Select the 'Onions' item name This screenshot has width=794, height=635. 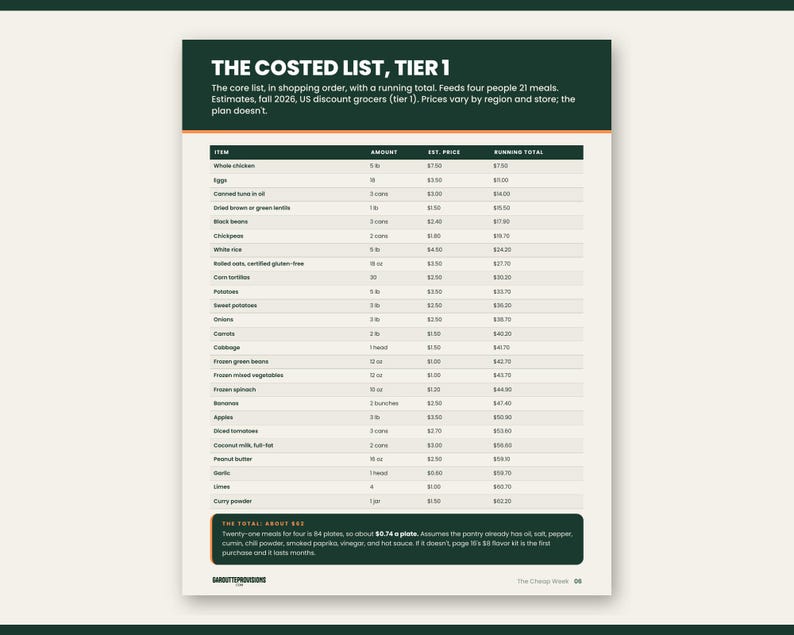(x=223, y=320)
